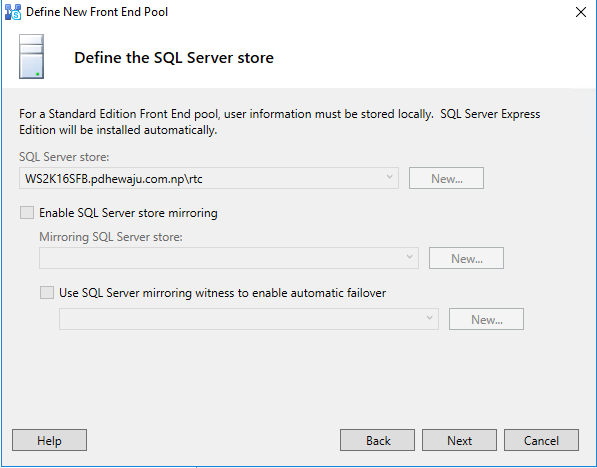Click the Topology Builder icon in title bar
Viewport: 597px width, 468px height.
pyautogui.click(x=13, y=12)
